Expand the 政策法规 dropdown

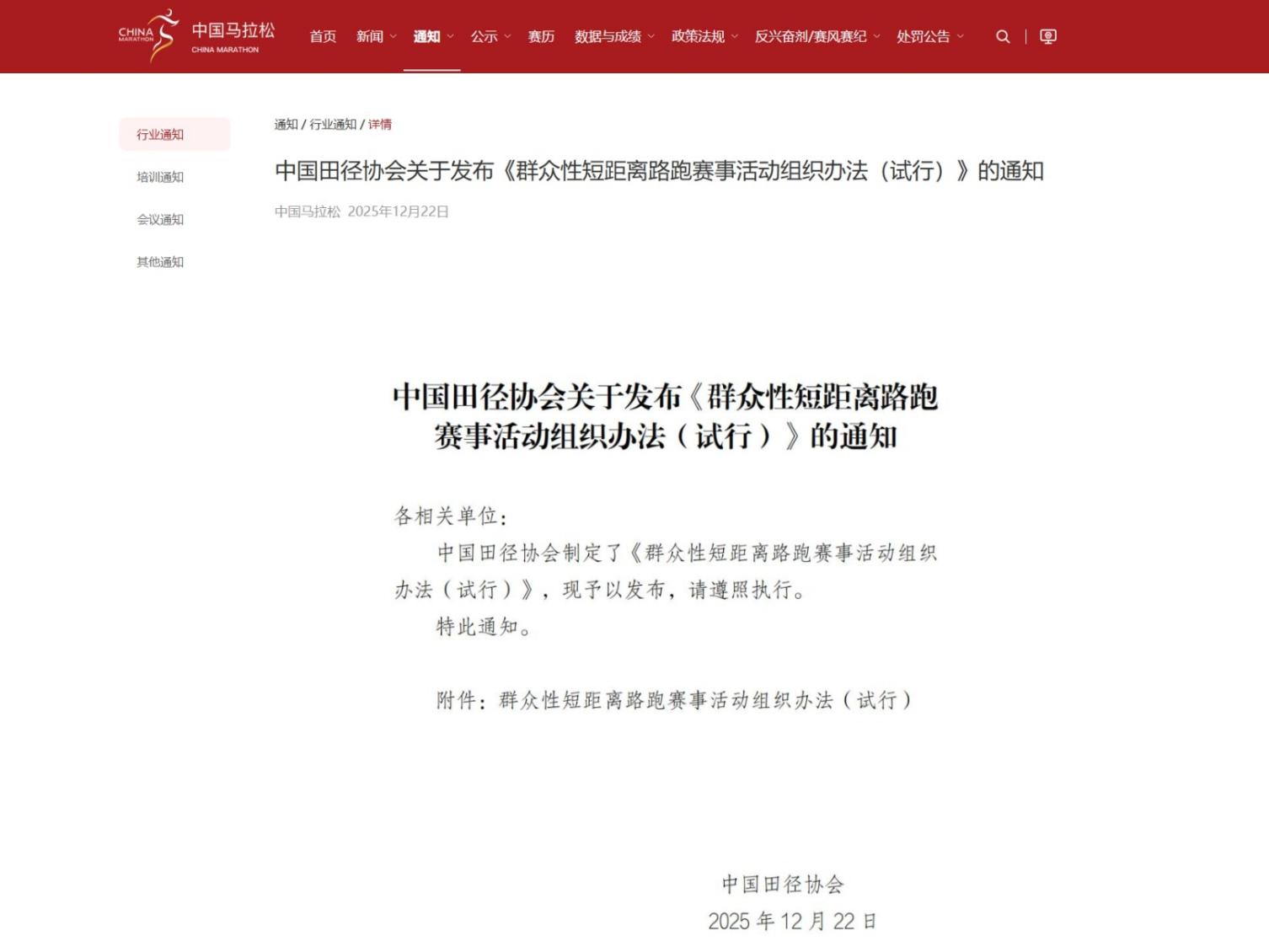(x=699, y=36)
